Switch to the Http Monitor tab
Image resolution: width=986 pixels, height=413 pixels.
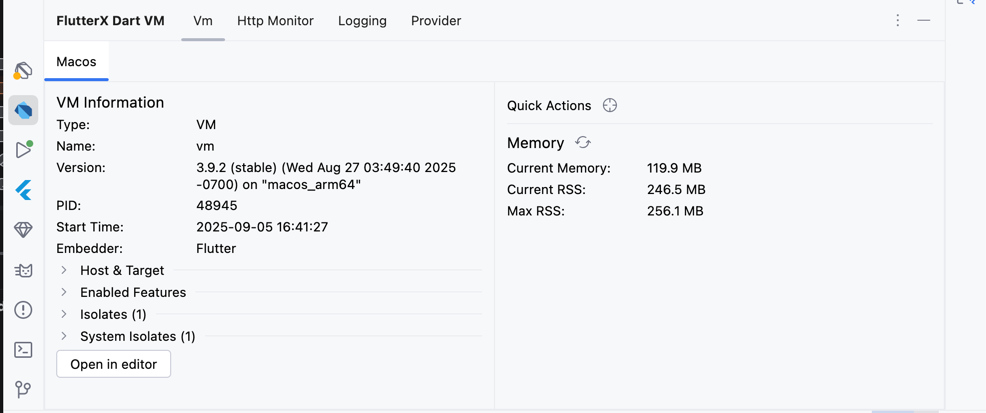(275, 20)
